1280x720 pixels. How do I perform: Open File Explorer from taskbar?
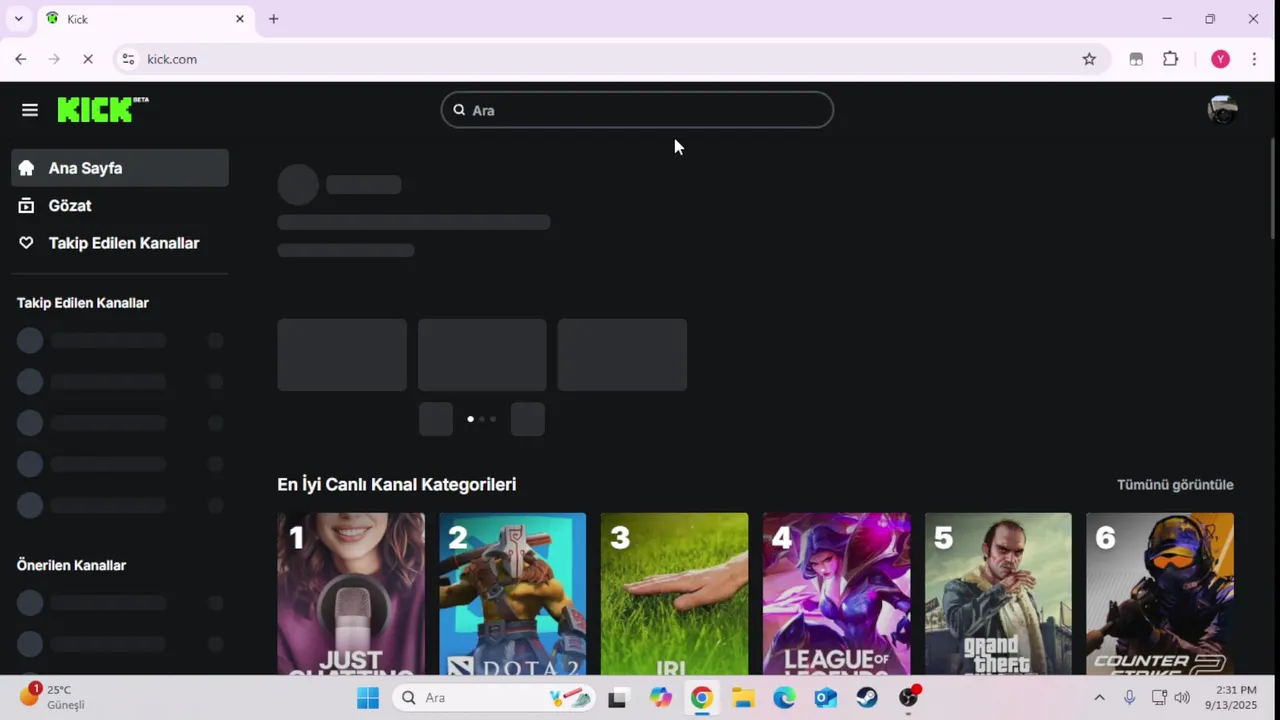click(x=743, y=698)
